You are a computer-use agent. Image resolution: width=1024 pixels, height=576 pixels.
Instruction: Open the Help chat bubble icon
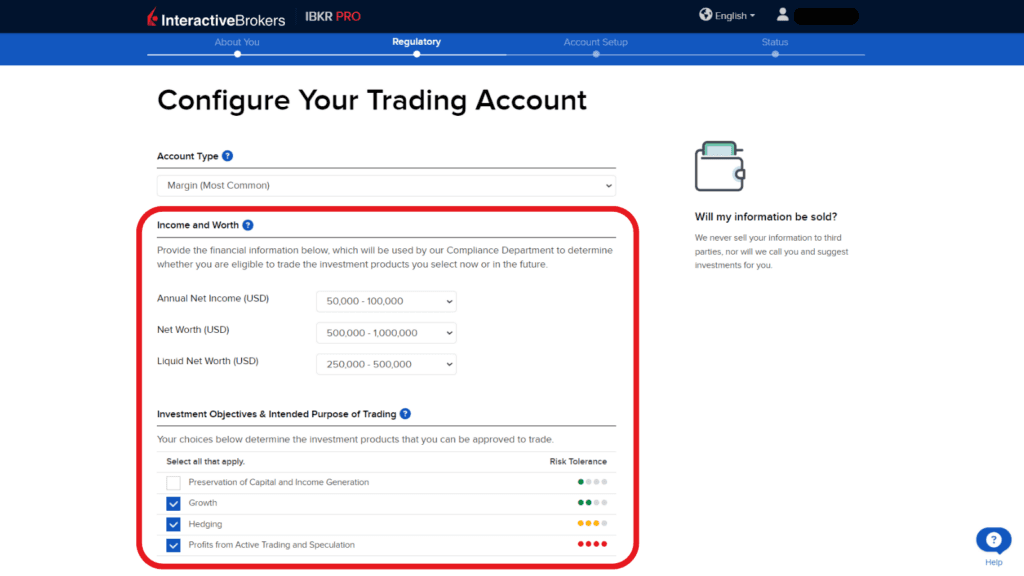992,540
